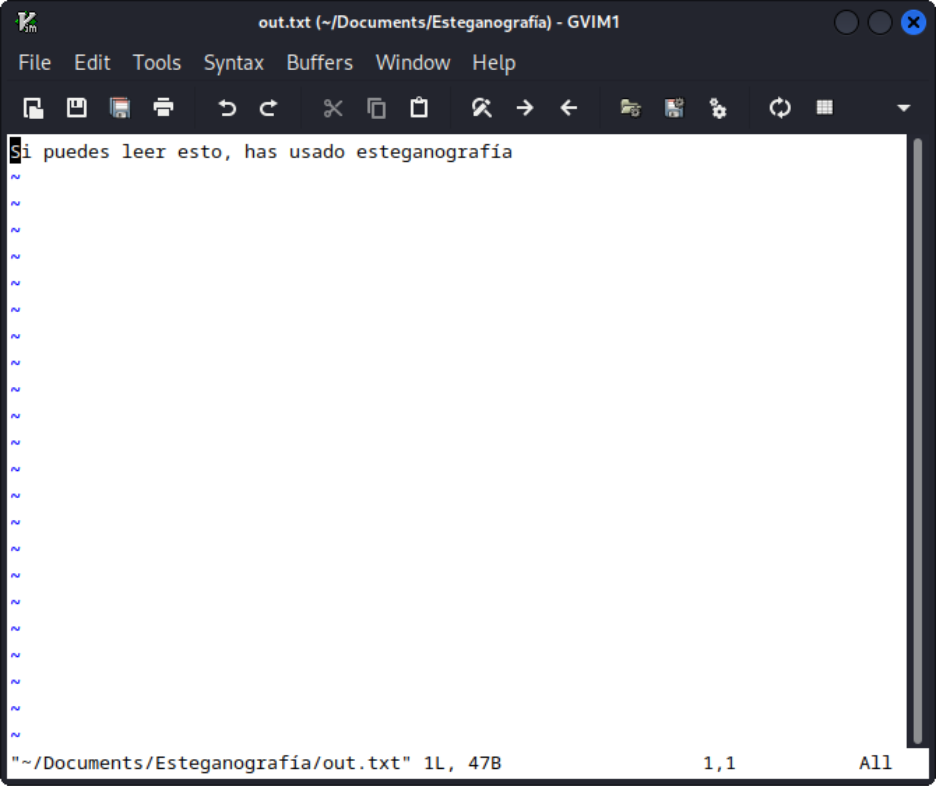936x786 pixels.
Task: Click the Save All files icon
Action: (120, 108)
